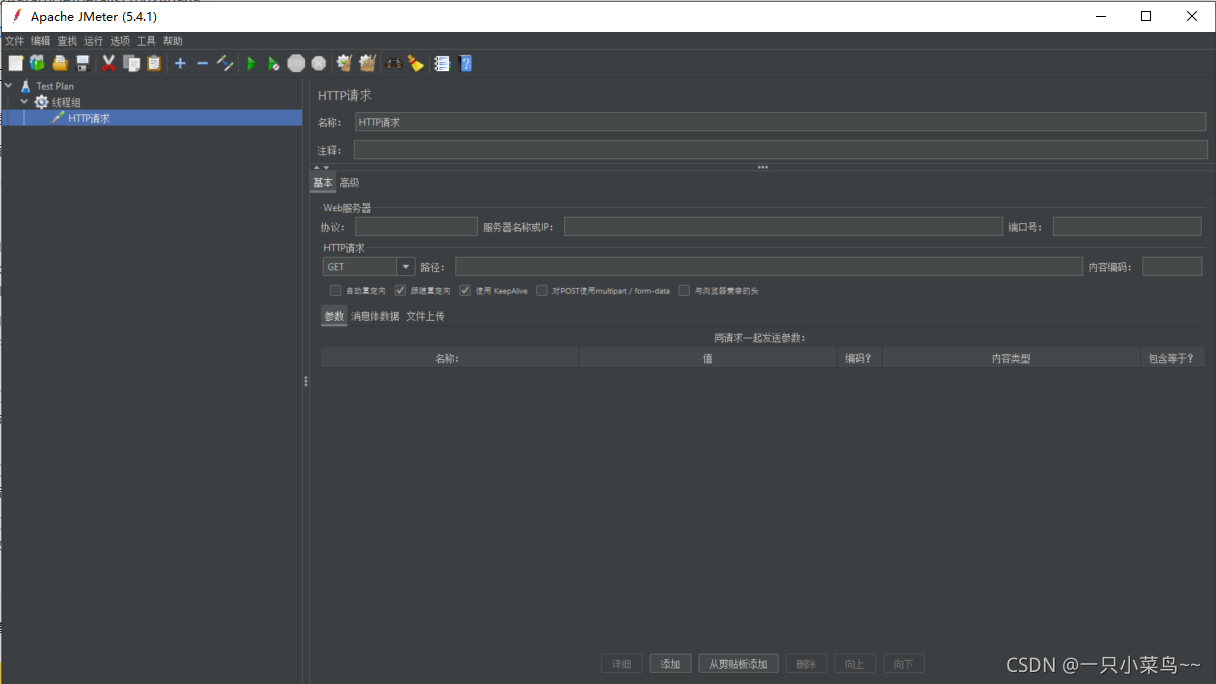Click the Toggle enable/disable icon
This screenshot has width=1216, height=684.
point(225,63)
